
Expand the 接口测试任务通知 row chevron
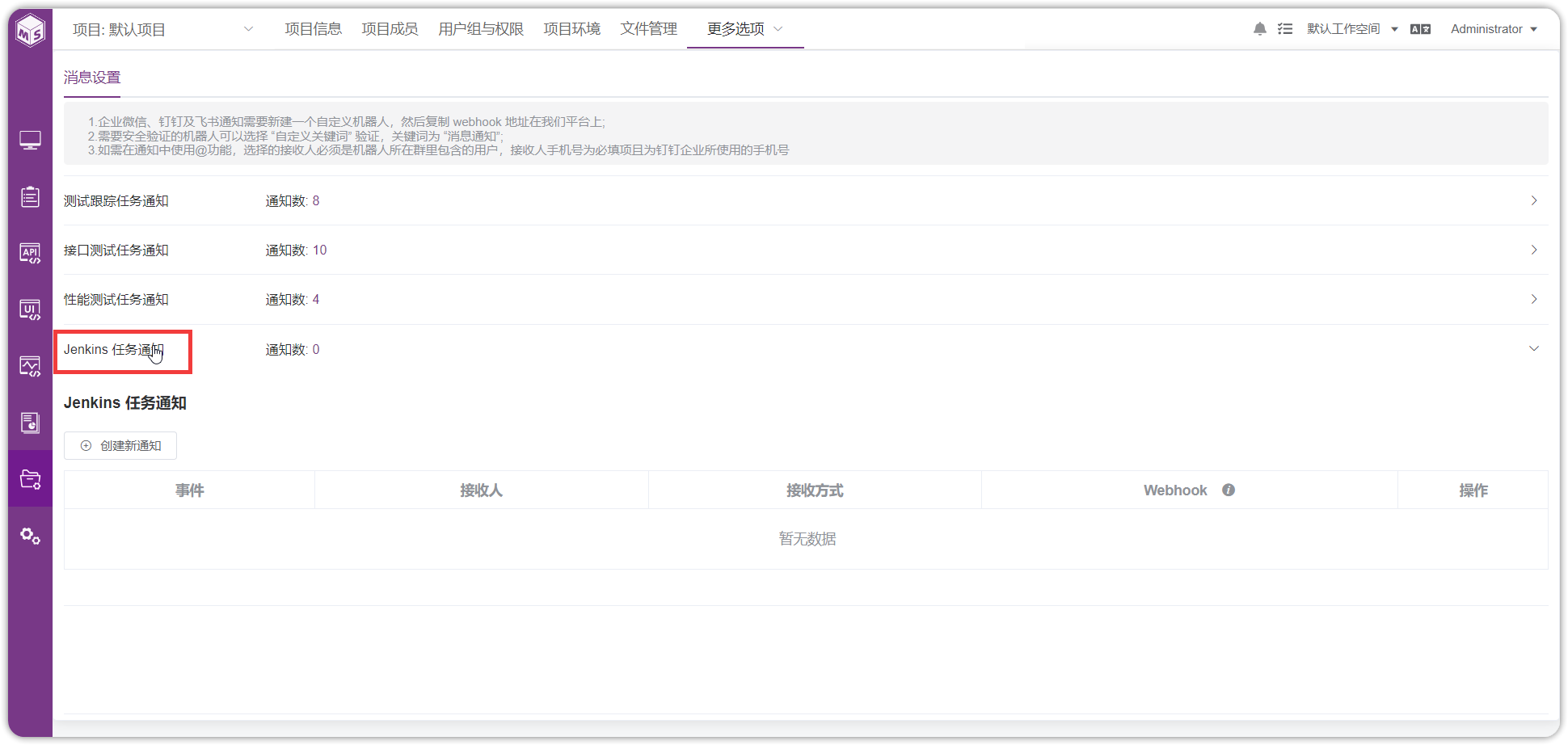pyautogui.click(x=1533, y=250)
